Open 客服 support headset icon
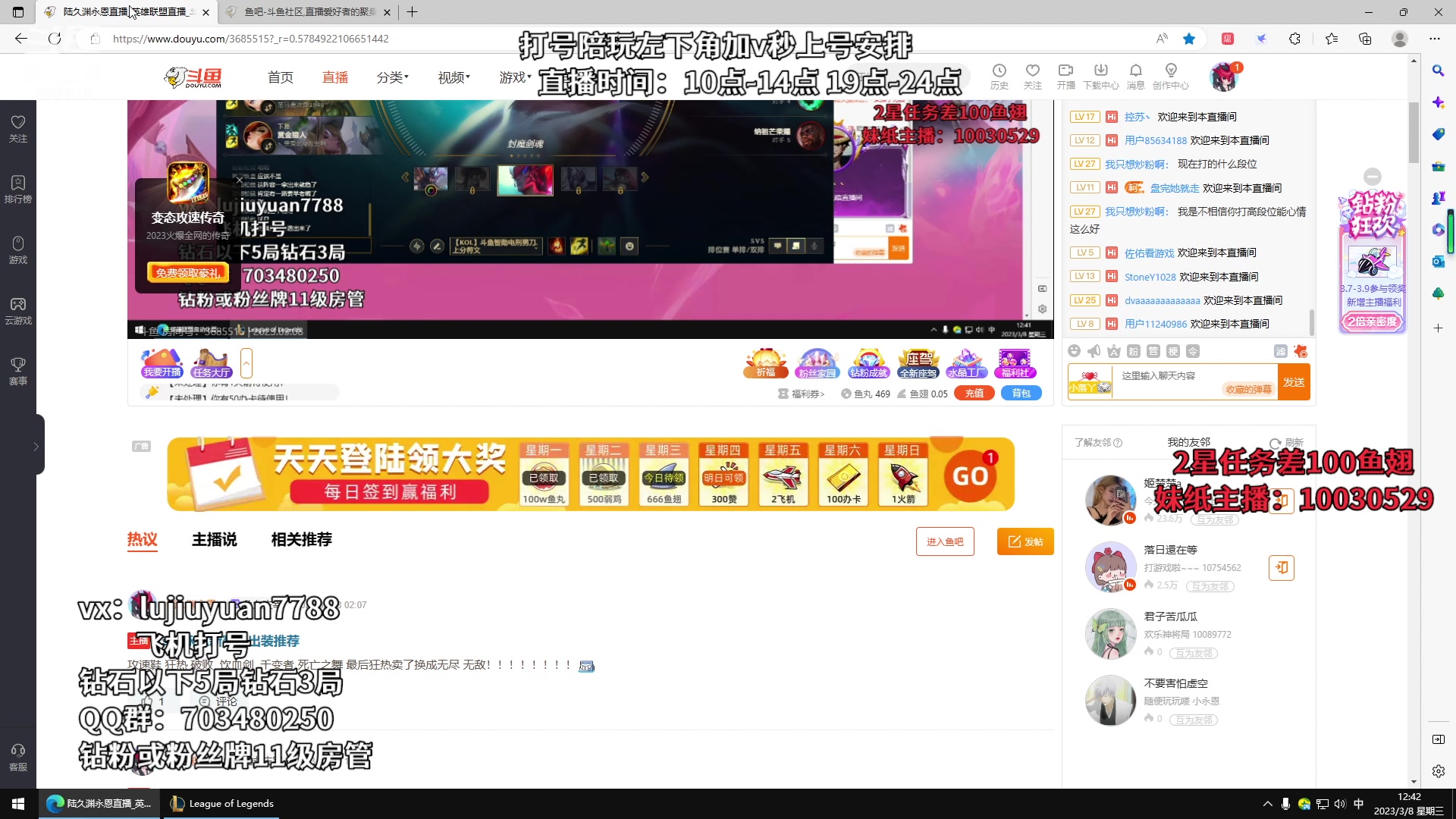Viewport: 1456px width, 819px height. pos(18,758)
